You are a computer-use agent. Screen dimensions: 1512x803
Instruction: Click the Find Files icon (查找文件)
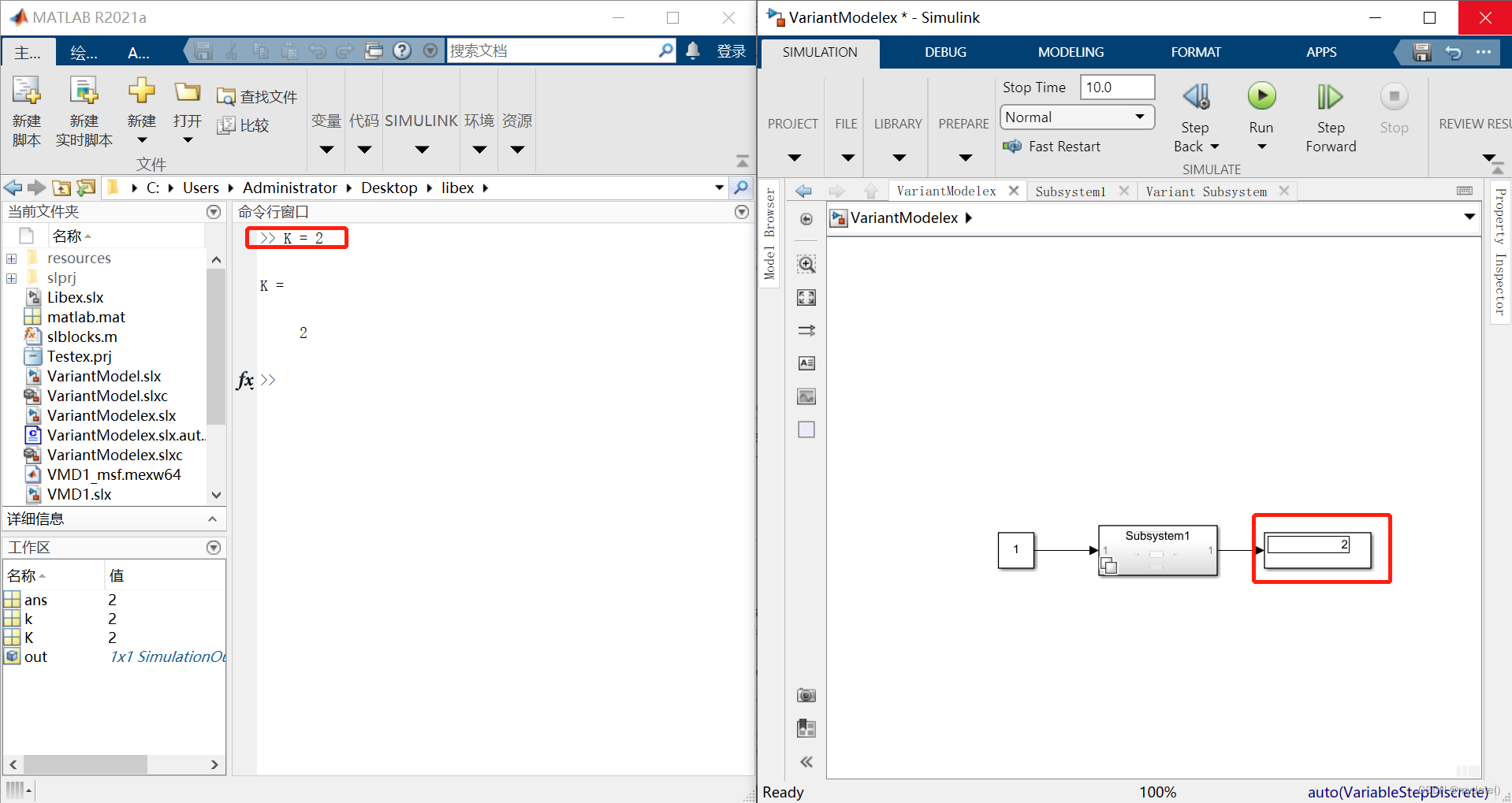pyautogui.click(x=226, y=97)
